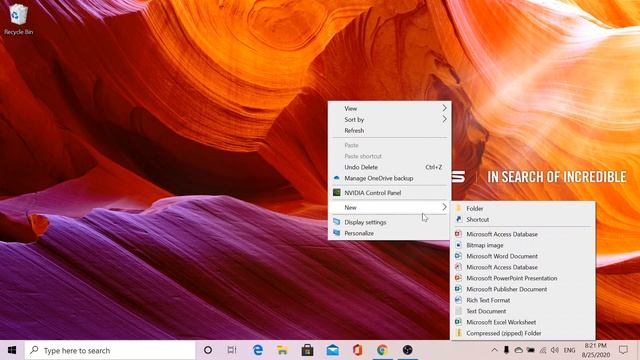Pick Microsoft Access Database entry directly above Bitmap image
Image resolution: width=640 pixels, height=360 pixels.
coord(523,234)
